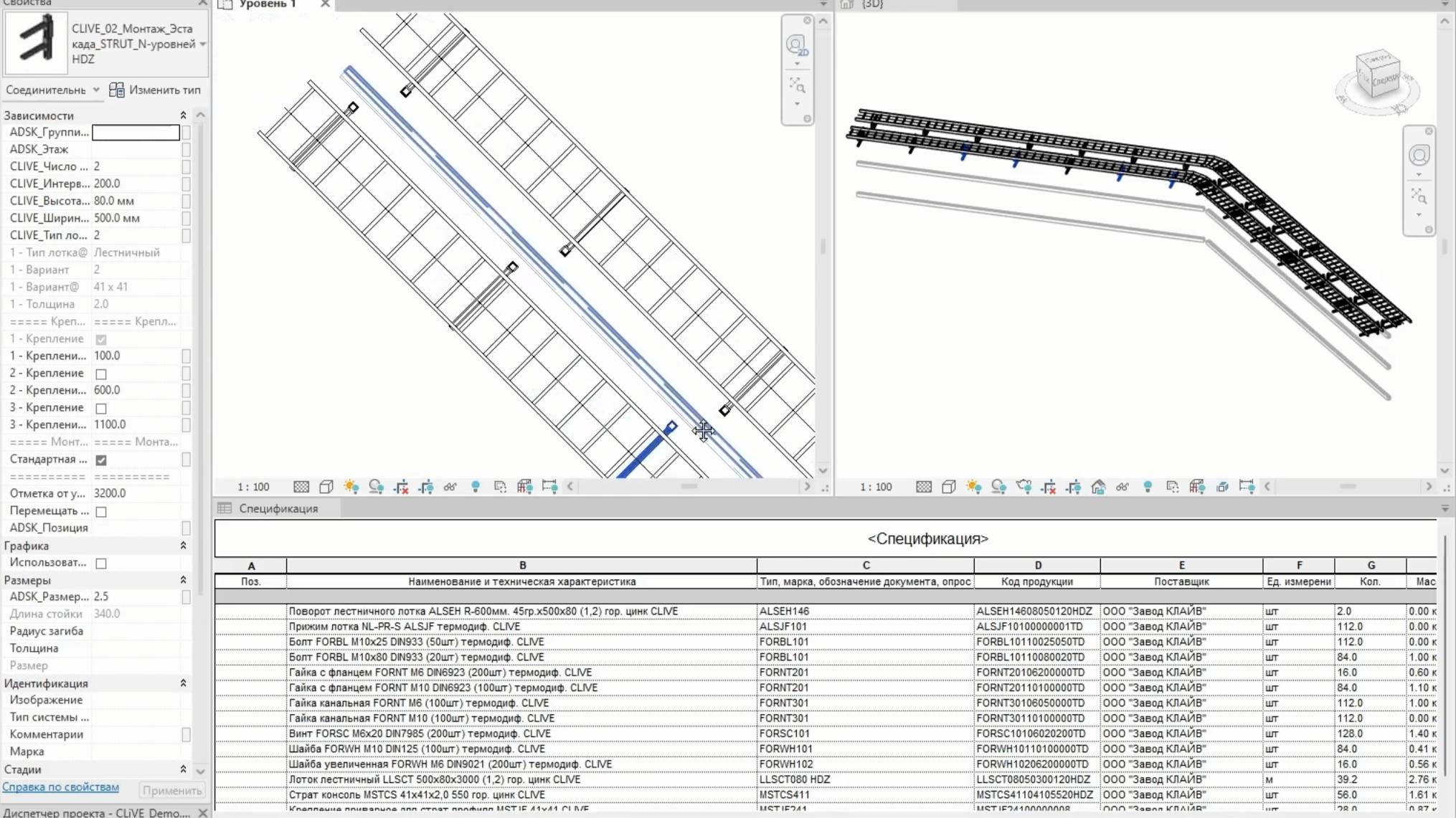Image resolution: width=1456 pixels, height=818 pixels.
Task: Open navigation wheel in 3D view nav bar
Action: 1419,156
